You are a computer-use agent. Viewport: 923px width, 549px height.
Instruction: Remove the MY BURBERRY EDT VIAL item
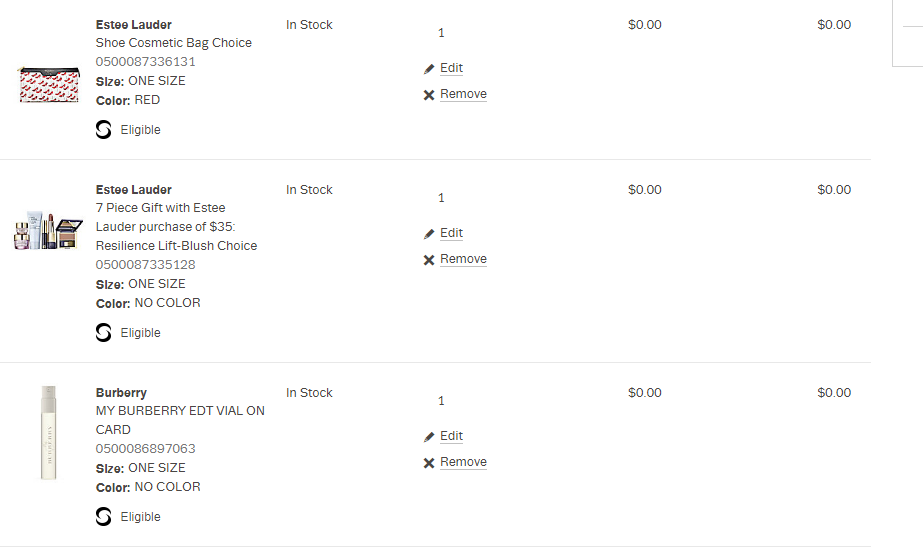tap(463, 462)
